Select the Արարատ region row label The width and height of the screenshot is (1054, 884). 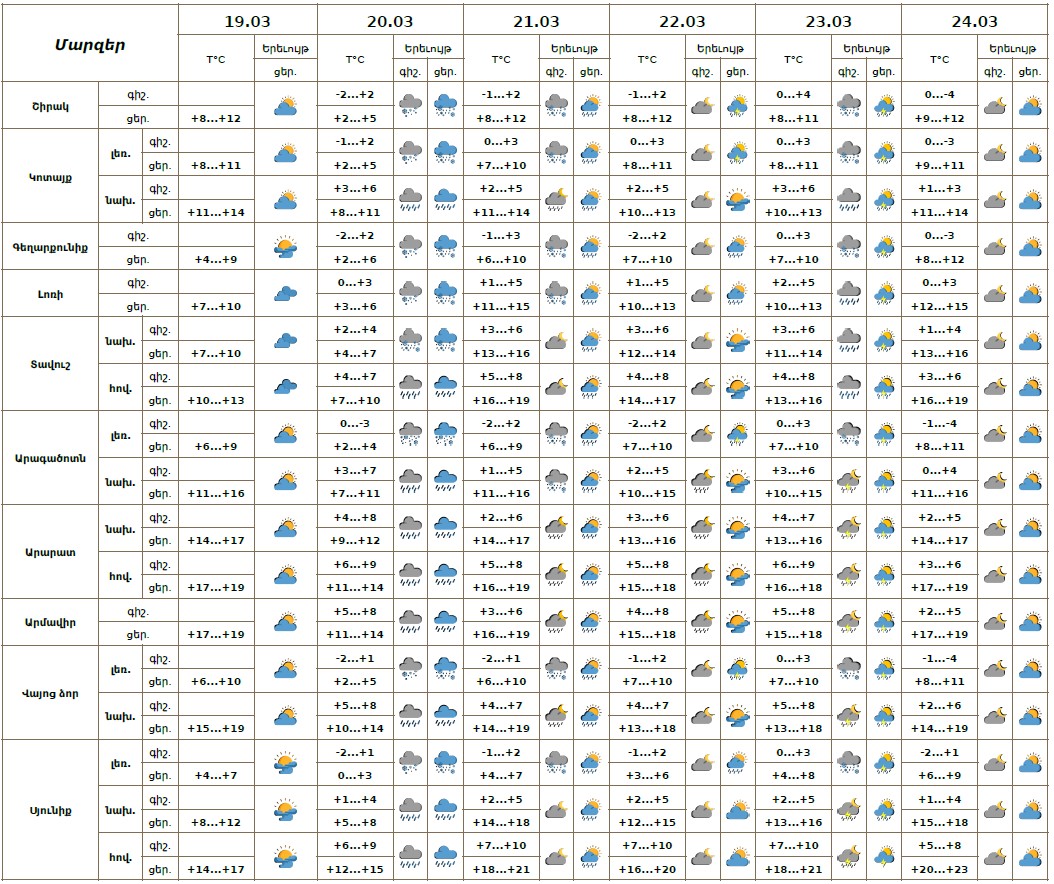point(51,552)
